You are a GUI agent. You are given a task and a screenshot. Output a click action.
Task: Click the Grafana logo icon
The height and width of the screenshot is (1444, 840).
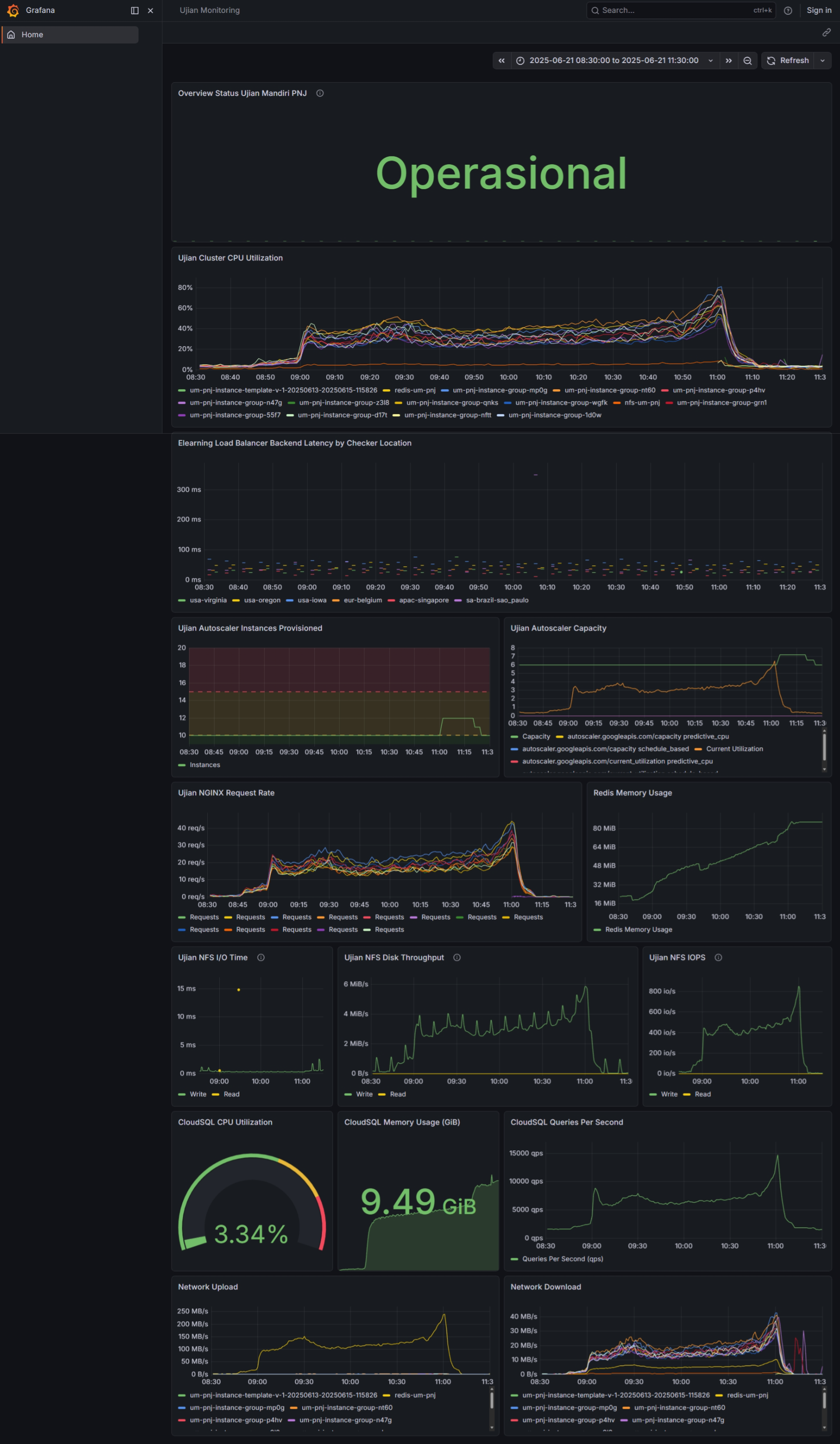tap(12, 11)
